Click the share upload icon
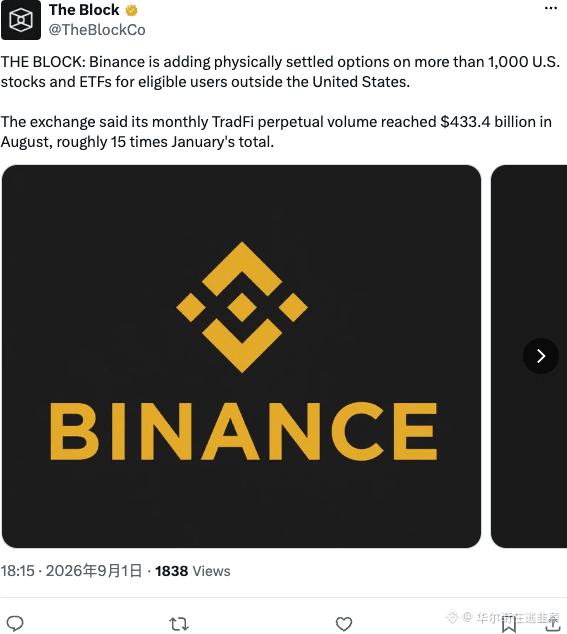567x634 pixels. click(552, 624)
